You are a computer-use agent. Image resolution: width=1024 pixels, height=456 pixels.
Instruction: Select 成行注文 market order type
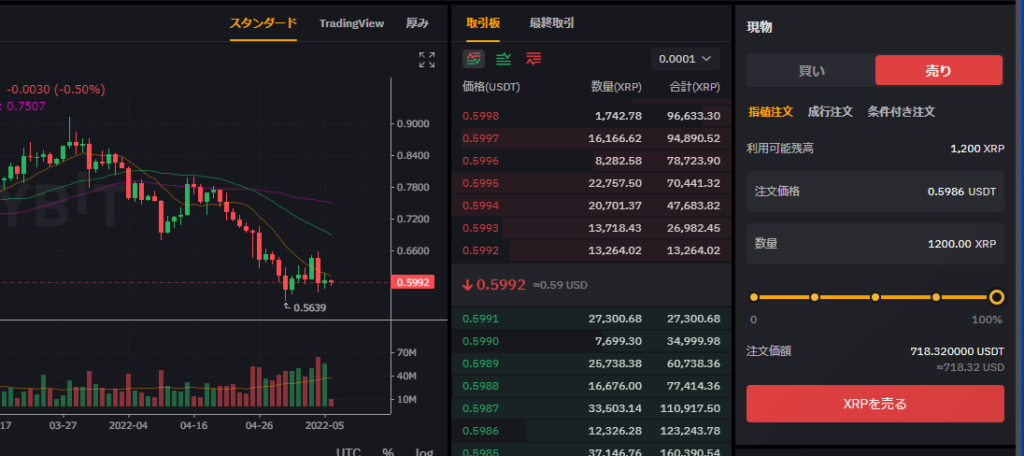point(830,112)
